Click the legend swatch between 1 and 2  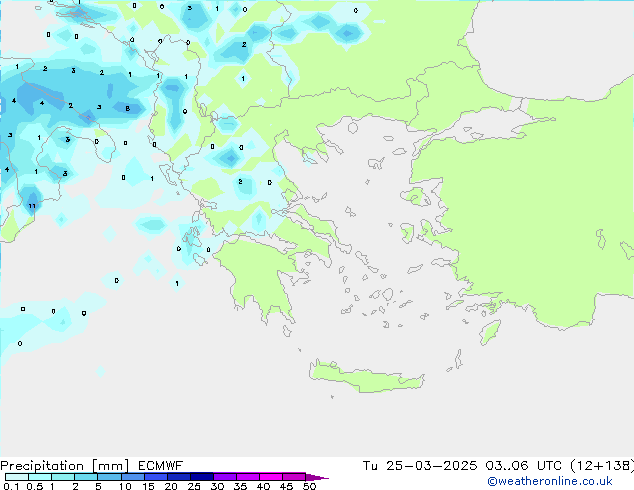pyautogui.click(x=63, y=477)
